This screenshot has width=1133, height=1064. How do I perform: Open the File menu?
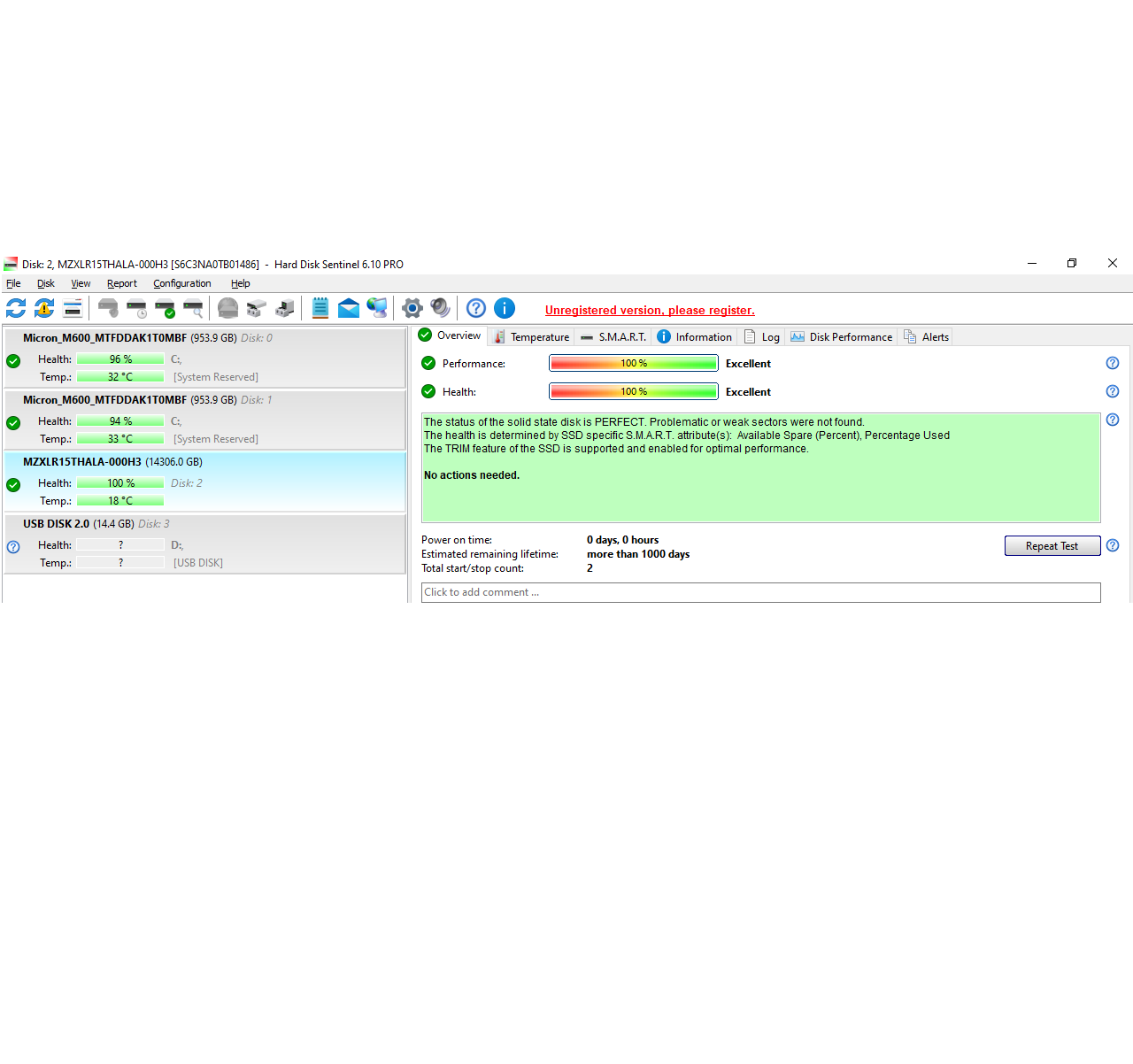13,283
